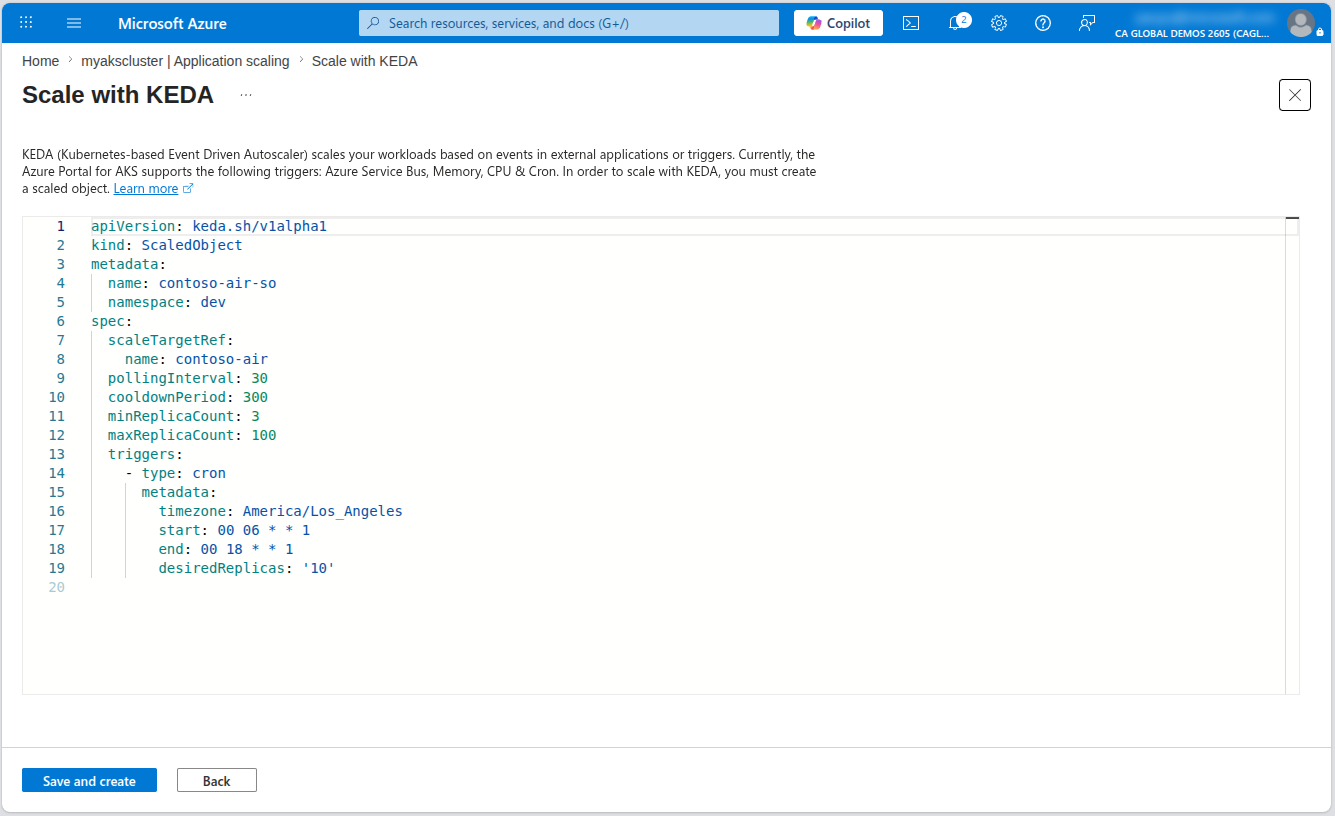The image size is (1335, 816).
Task: Go to Home breadcrumb
Action: [40, 61]
